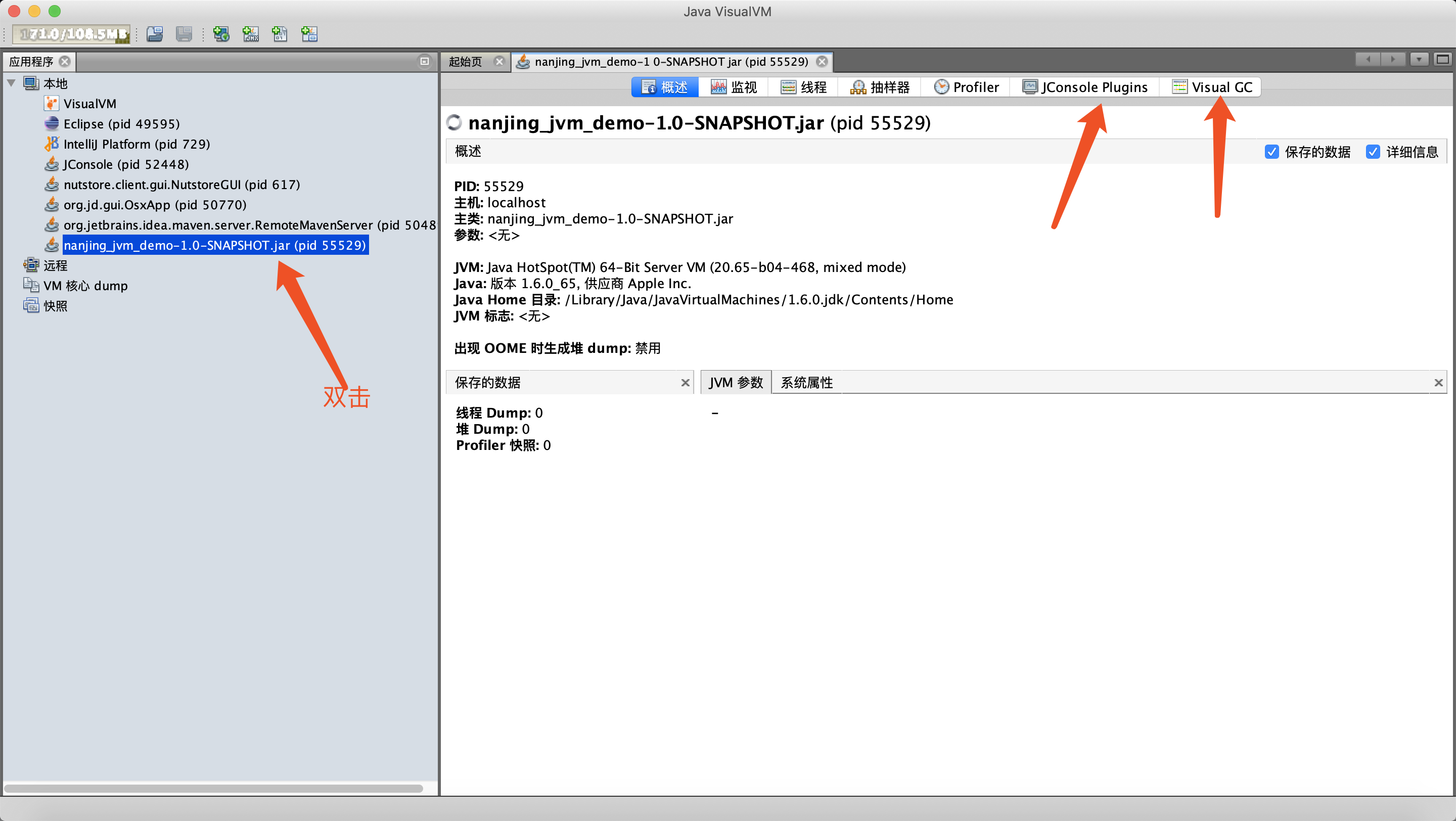1456x821 pixels.
Task: Toggle the 详细信息 checkbox
Action: pyautogui.click(x=1373, y=152)
